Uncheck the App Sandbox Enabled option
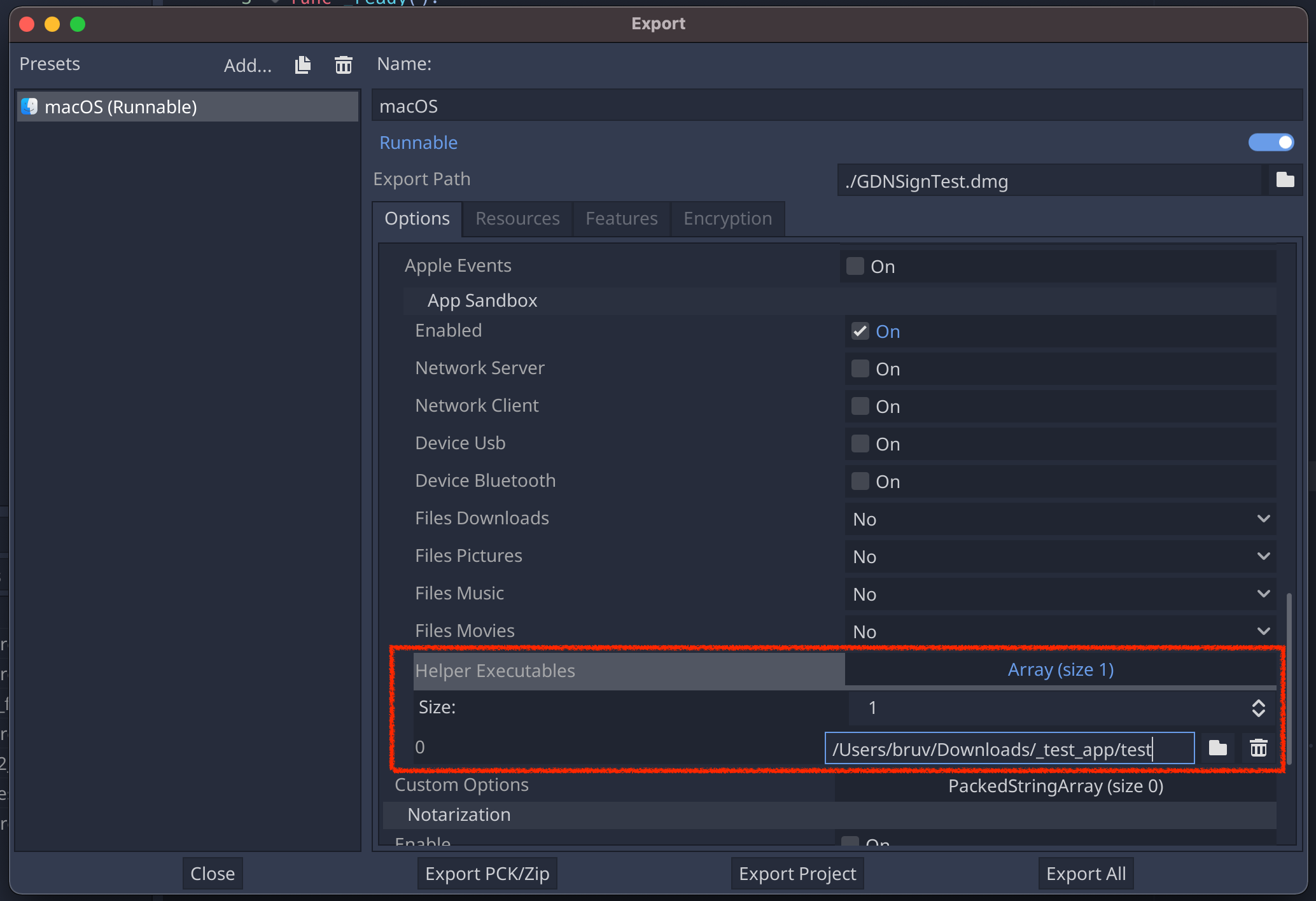Screen dimensions: 1316x901 pos(860,331)
